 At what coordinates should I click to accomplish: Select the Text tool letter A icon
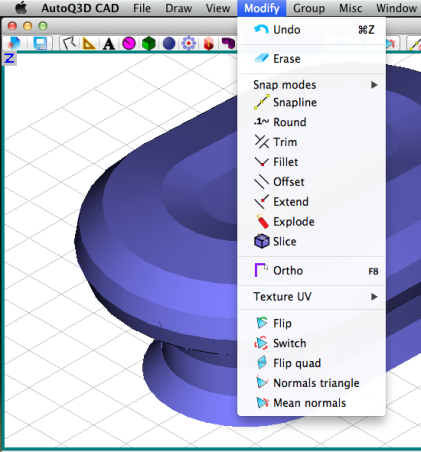(x=109, y=44)
